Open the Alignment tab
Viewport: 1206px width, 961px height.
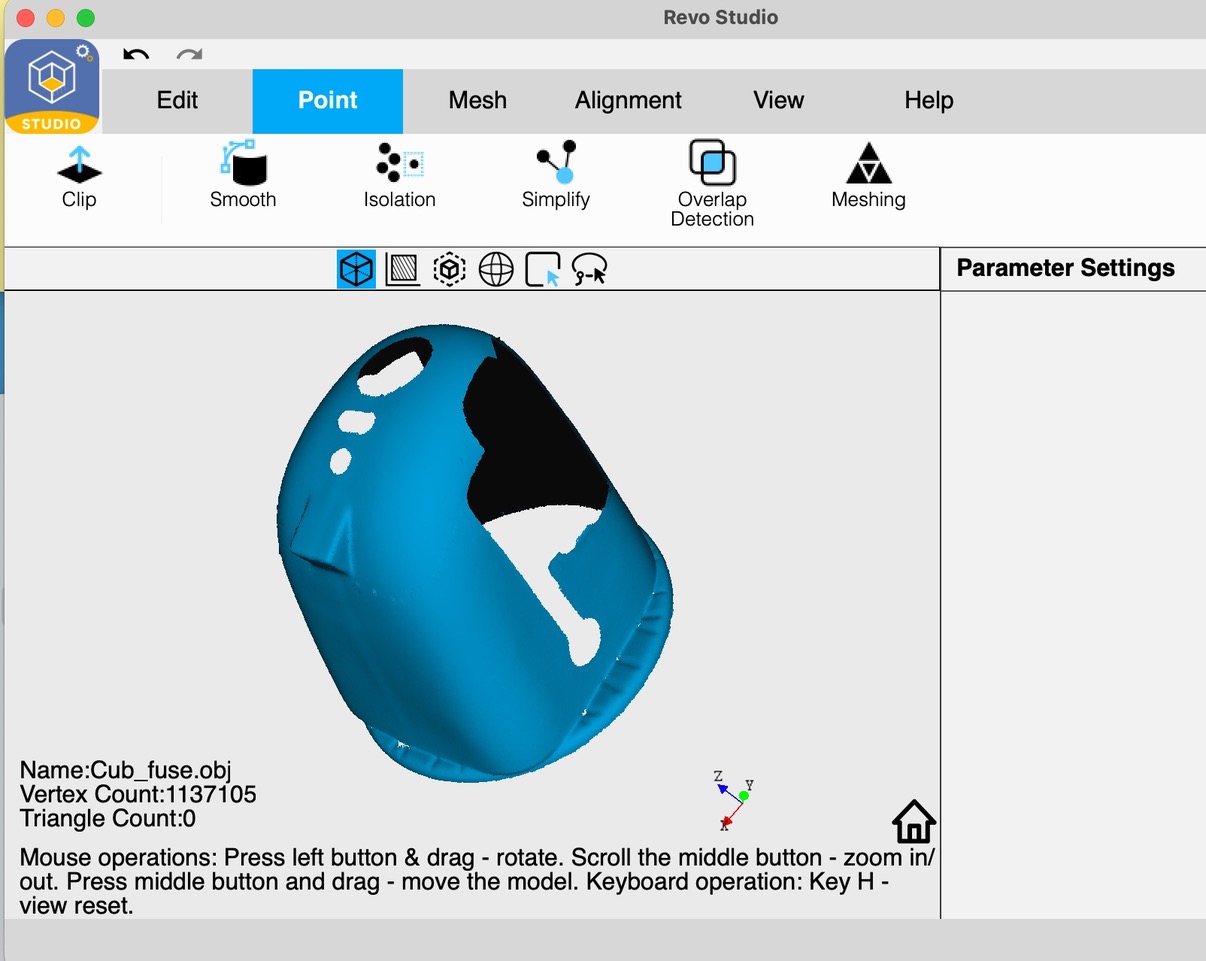click(x=628, y=100)
